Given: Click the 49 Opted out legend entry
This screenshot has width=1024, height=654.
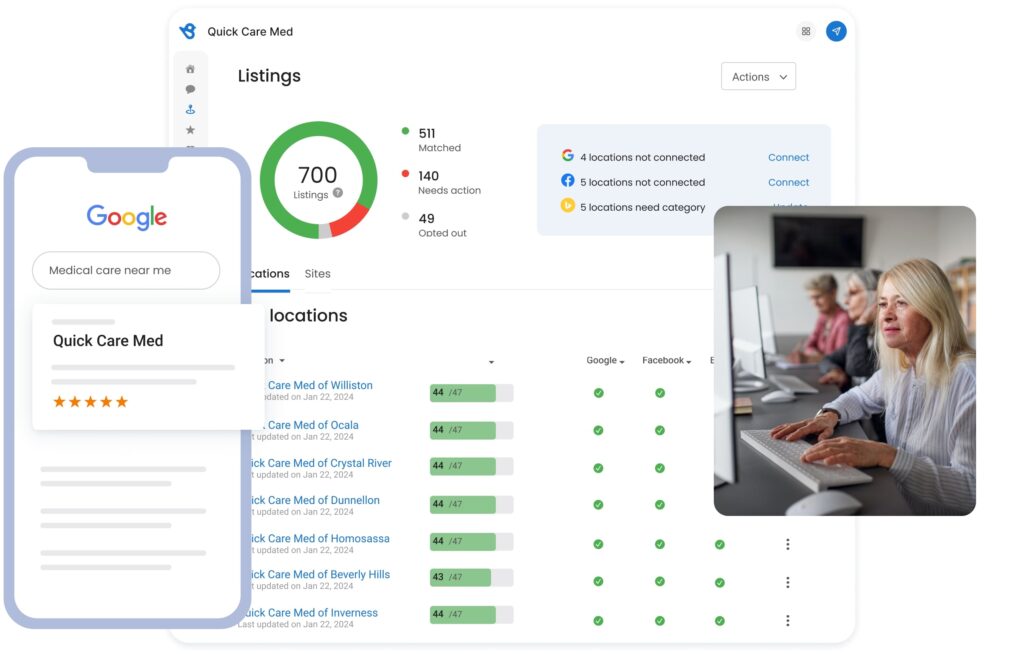Looking at the screenshot, I should (434, 225).
